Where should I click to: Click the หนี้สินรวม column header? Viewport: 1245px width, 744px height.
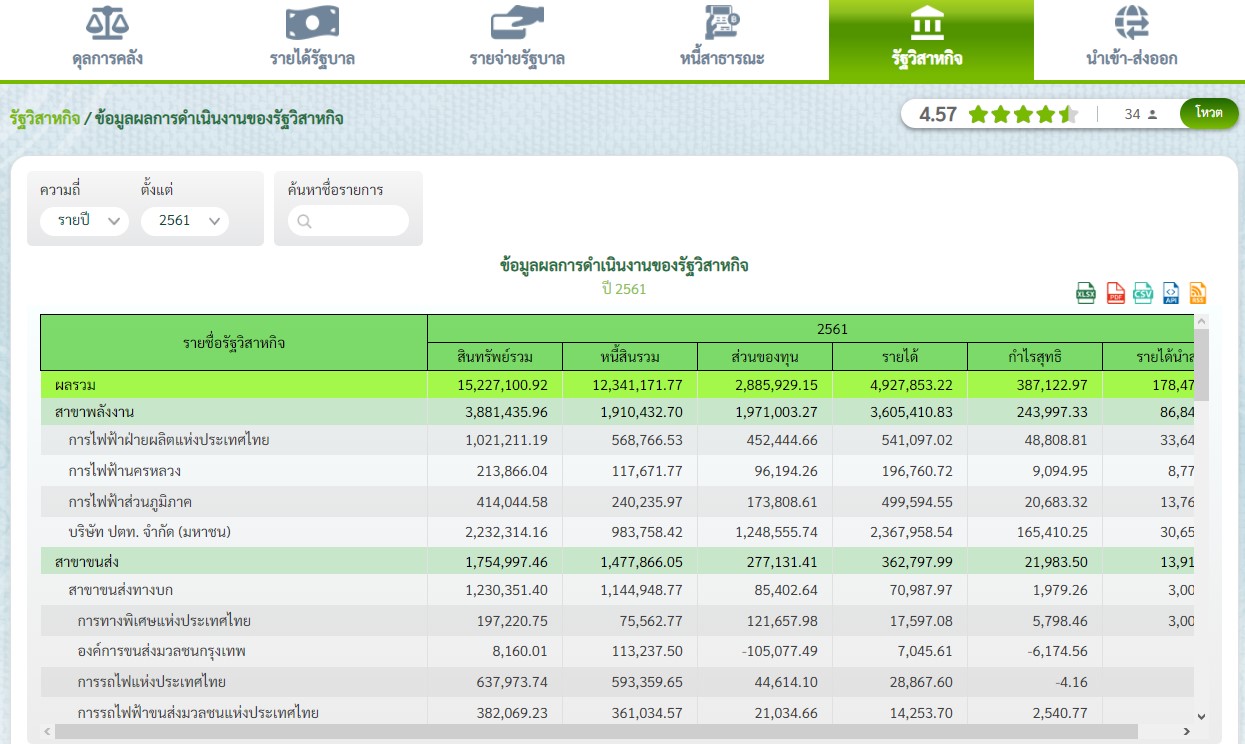pyautogui.click(x=630, y=357)
